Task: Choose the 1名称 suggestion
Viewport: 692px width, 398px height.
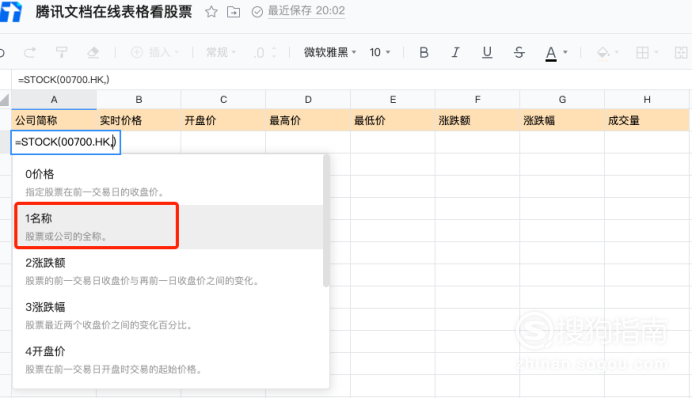Action: coord(168,226)
